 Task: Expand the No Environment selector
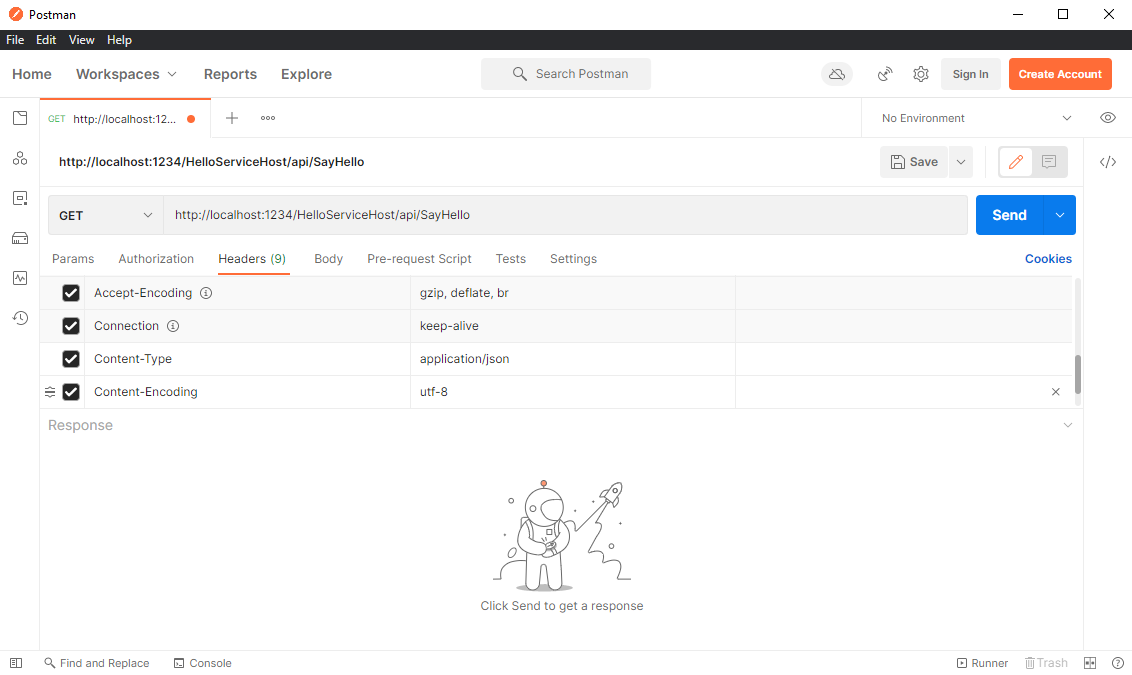coord(977,118)
